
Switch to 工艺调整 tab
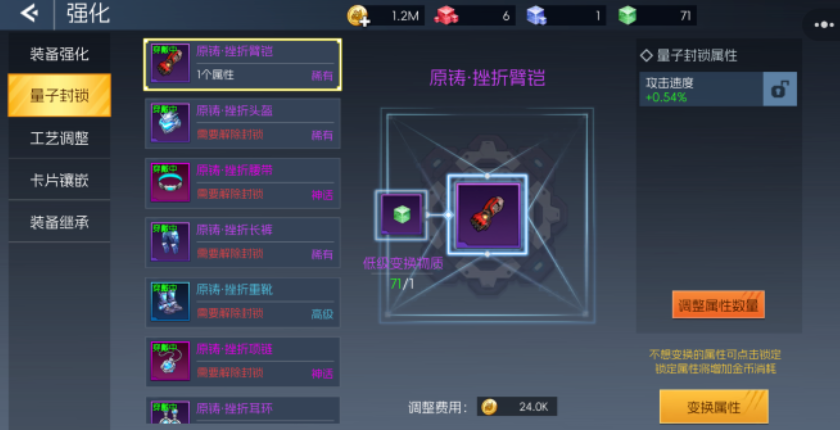click(59, 138)
